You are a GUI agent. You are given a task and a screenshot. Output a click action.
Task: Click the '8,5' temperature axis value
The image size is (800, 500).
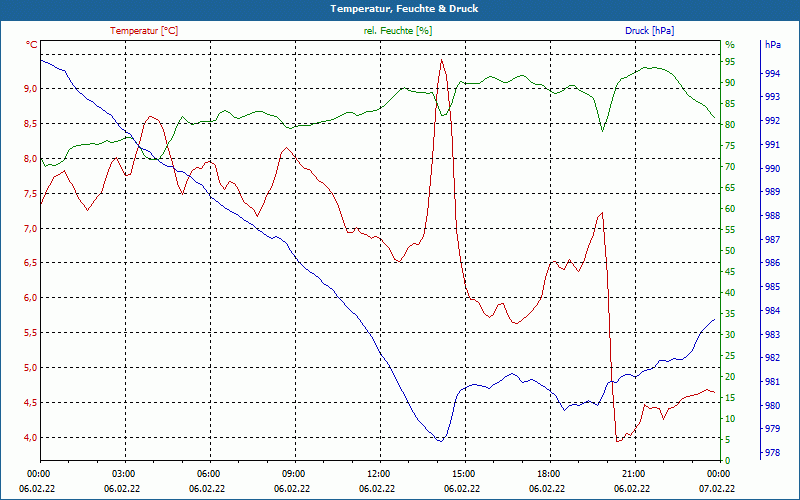(x=31, y=123)
